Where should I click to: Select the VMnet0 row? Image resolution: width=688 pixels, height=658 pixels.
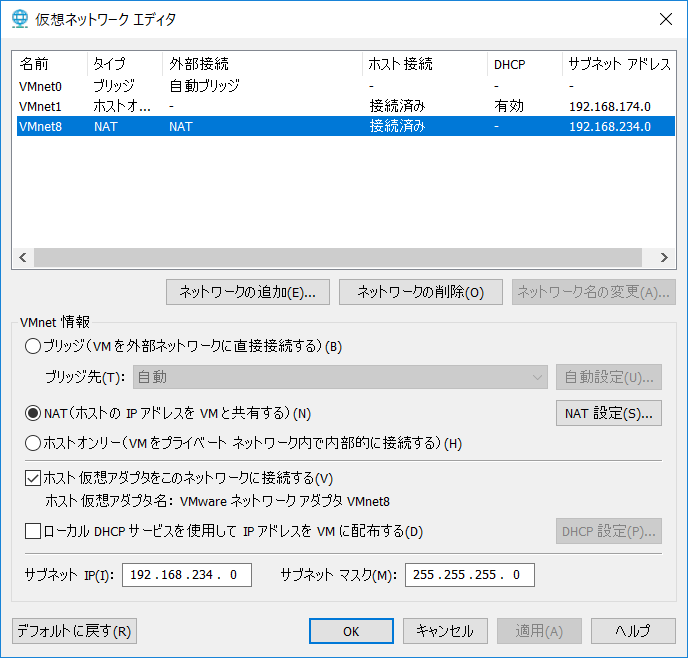(x=346, y=86)
